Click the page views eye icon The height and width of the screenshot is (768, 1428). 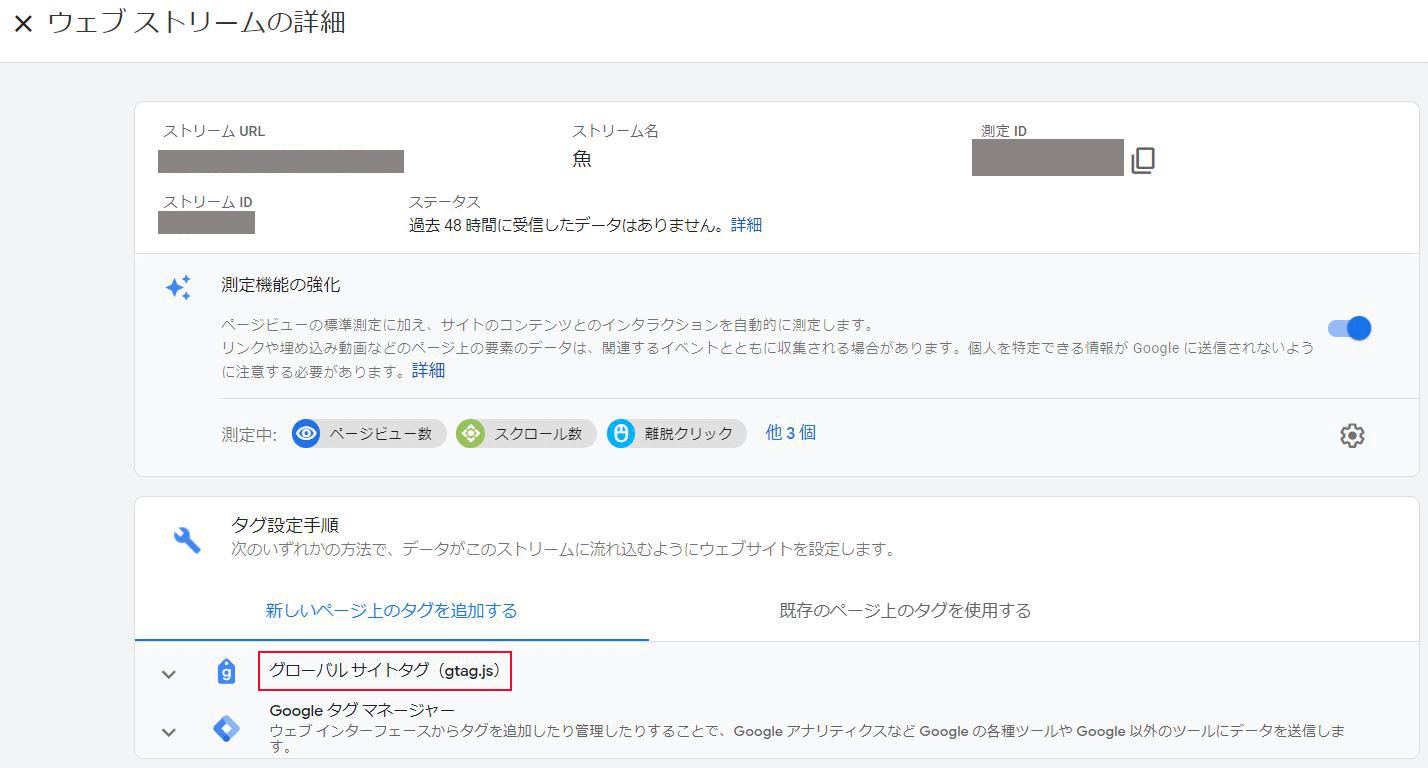coord(307,434)
